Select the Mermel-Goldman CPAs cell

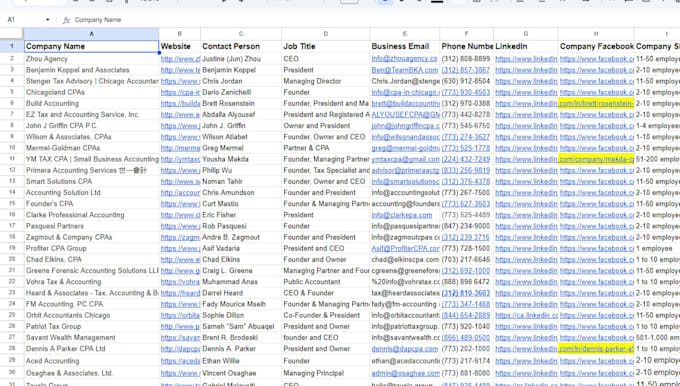click(91, 148)
